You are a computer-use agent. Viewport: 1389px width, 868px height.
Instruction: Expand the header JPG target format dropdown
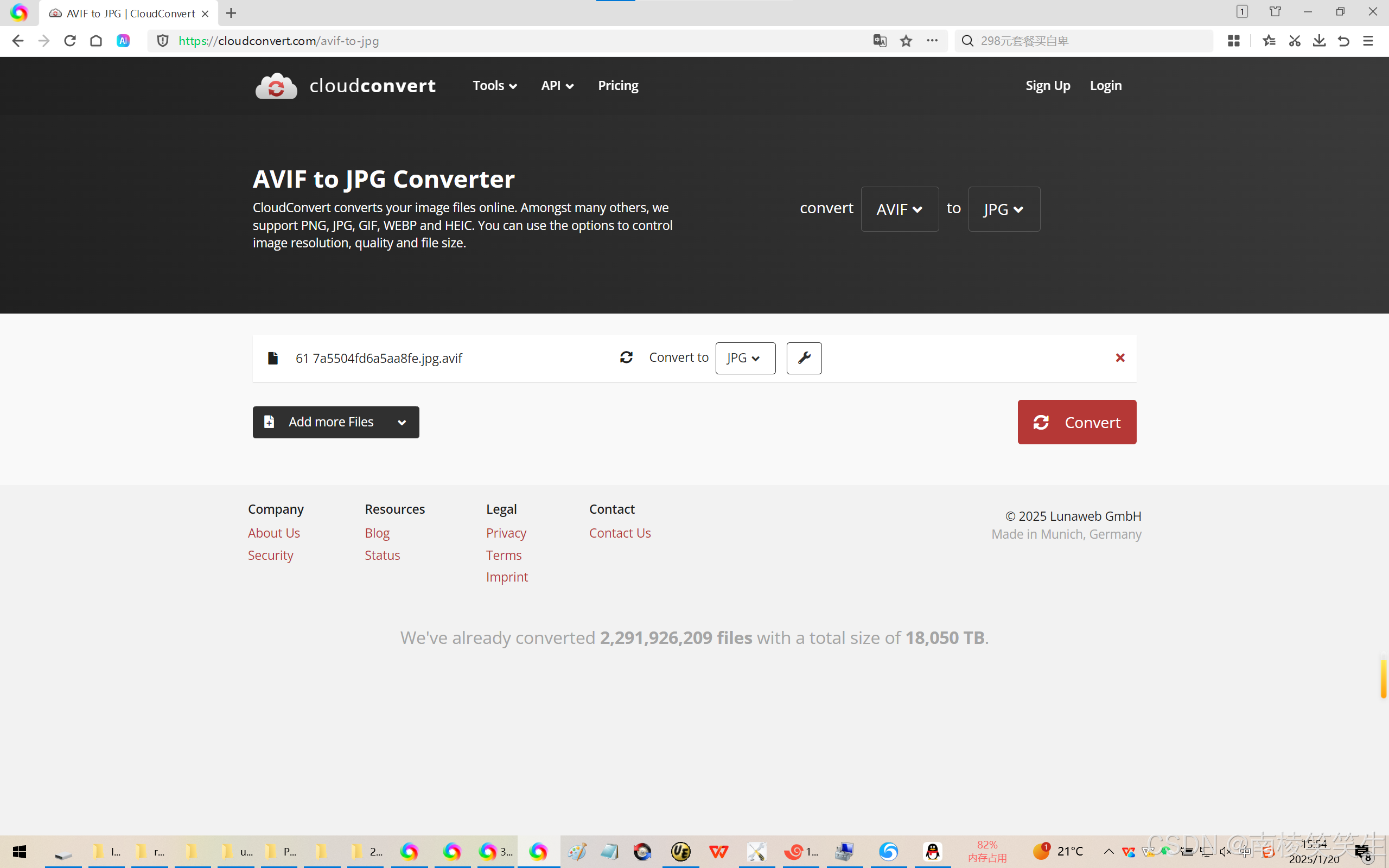(1003, 209)
